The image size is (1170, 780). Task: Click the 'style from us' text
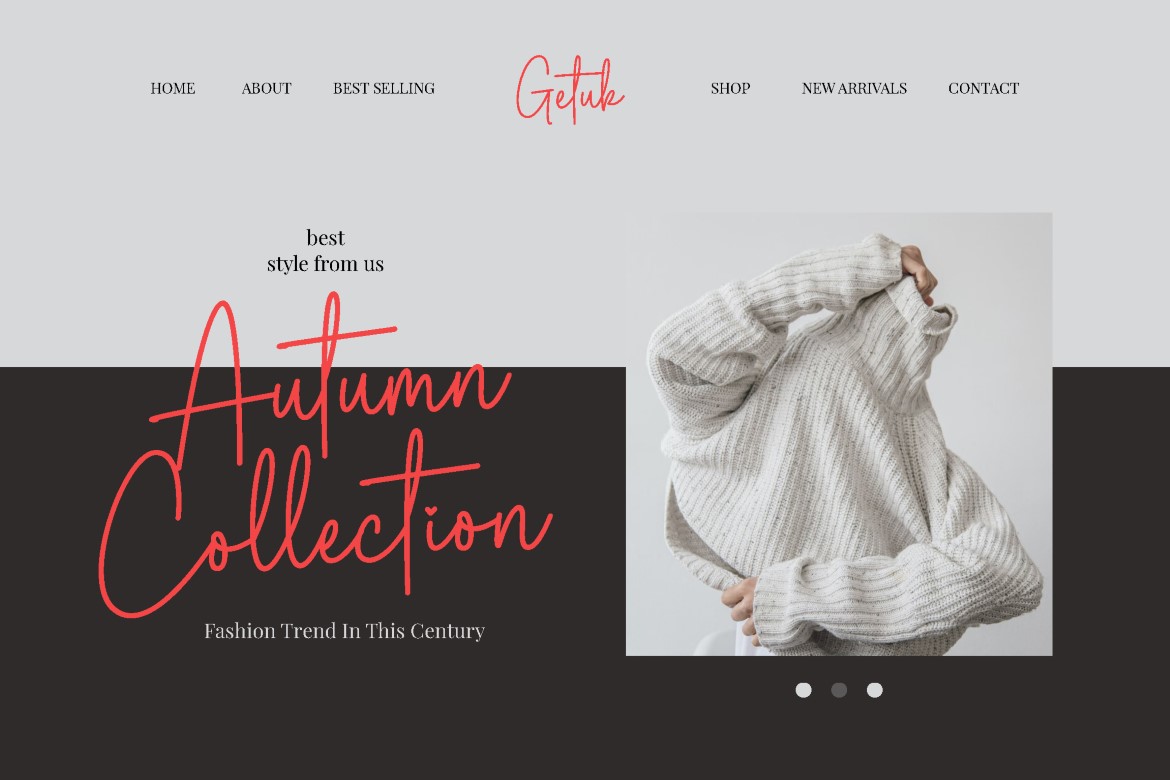pos(325,264)
